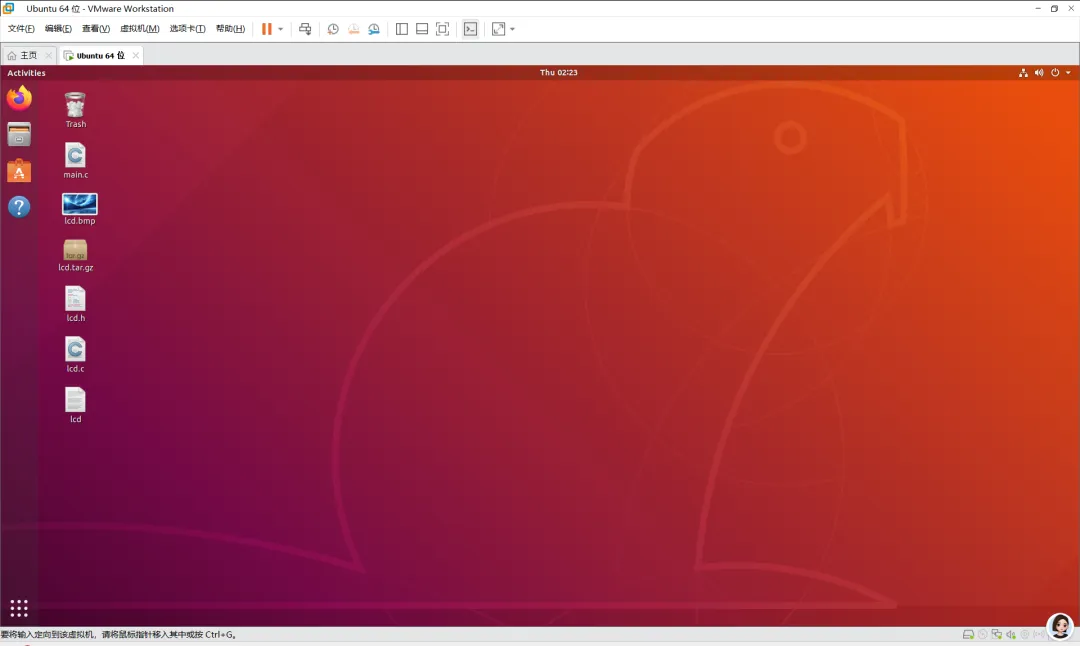Open the 查看(V) menu

click(x=96, y=29)
